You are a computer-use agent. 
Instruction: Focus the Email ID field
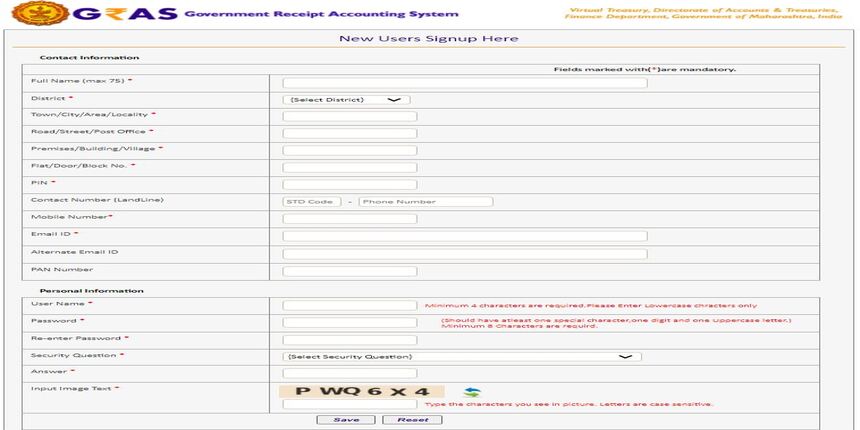[x=465, y=236]
